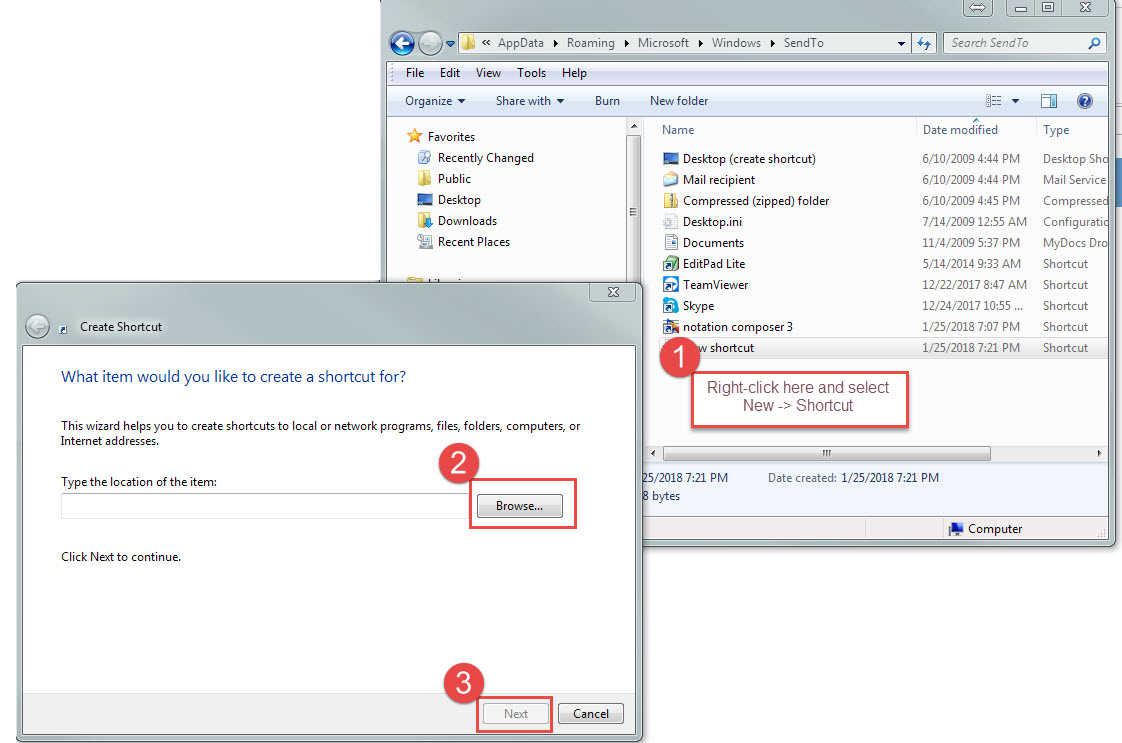Expand the address bar history dropdown
This screenshot has height=743, width=1122.
click(901, 43)
